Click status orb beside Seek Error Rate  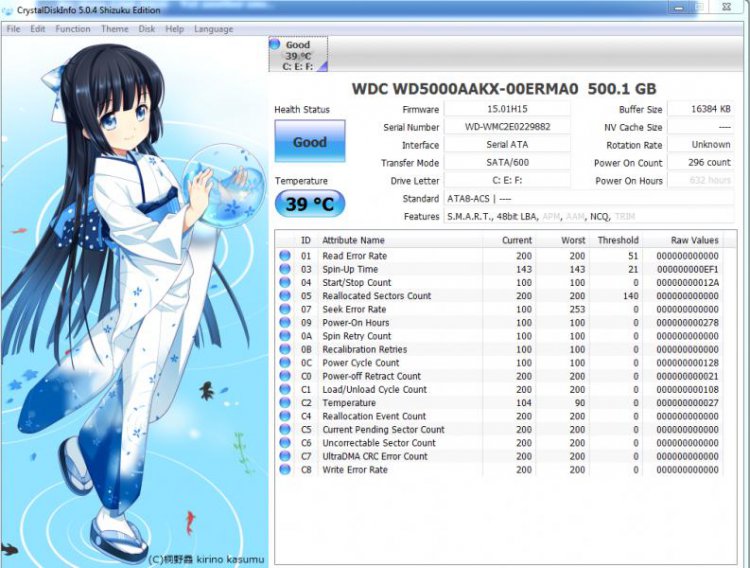(x=285, y=310)
